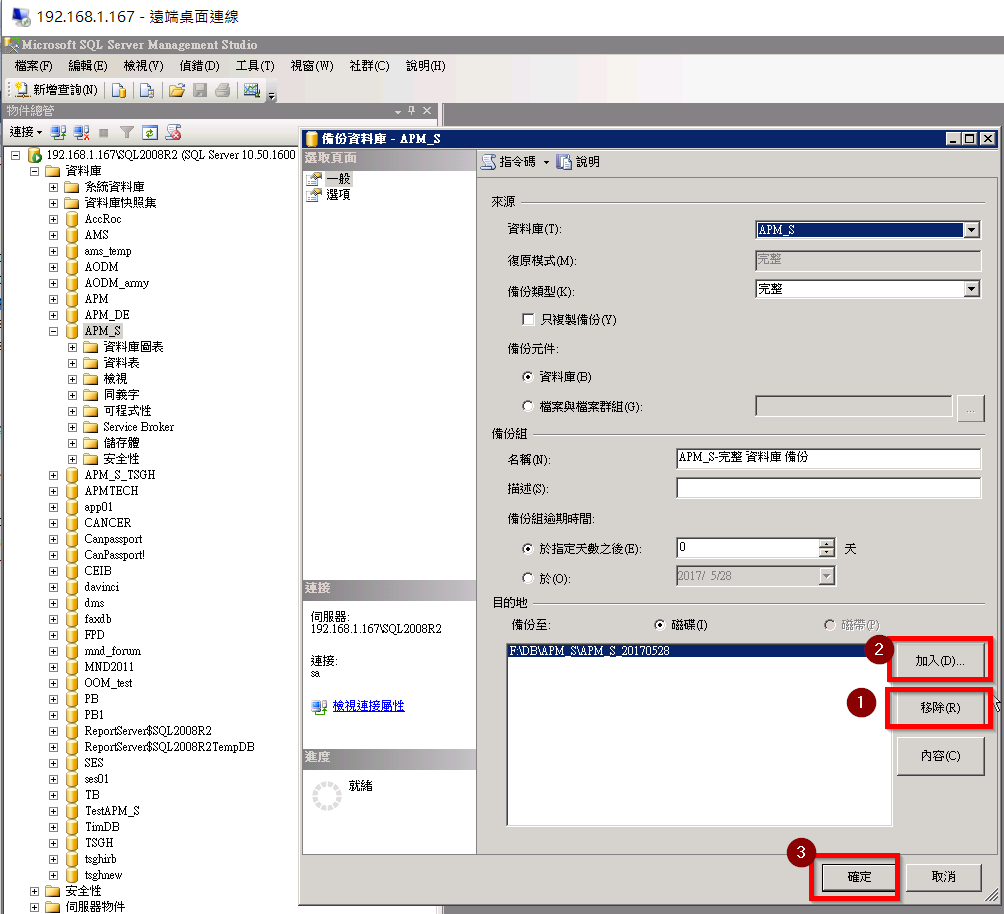Click the 取消 cancel button
The image size is (1004, 914).
coord(944,877)
